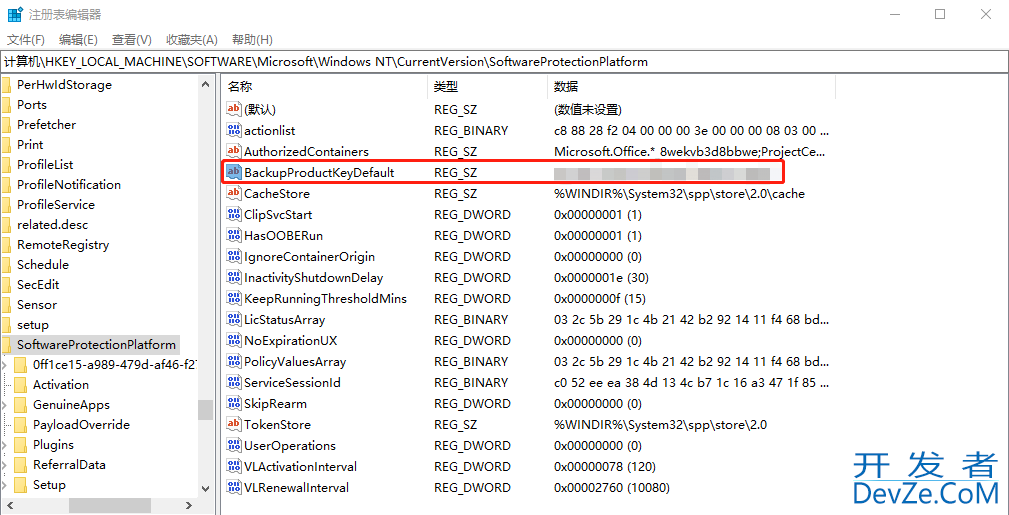
Task: Click the DWORD icon of VLActivationInterval
Action: point(234,467)
